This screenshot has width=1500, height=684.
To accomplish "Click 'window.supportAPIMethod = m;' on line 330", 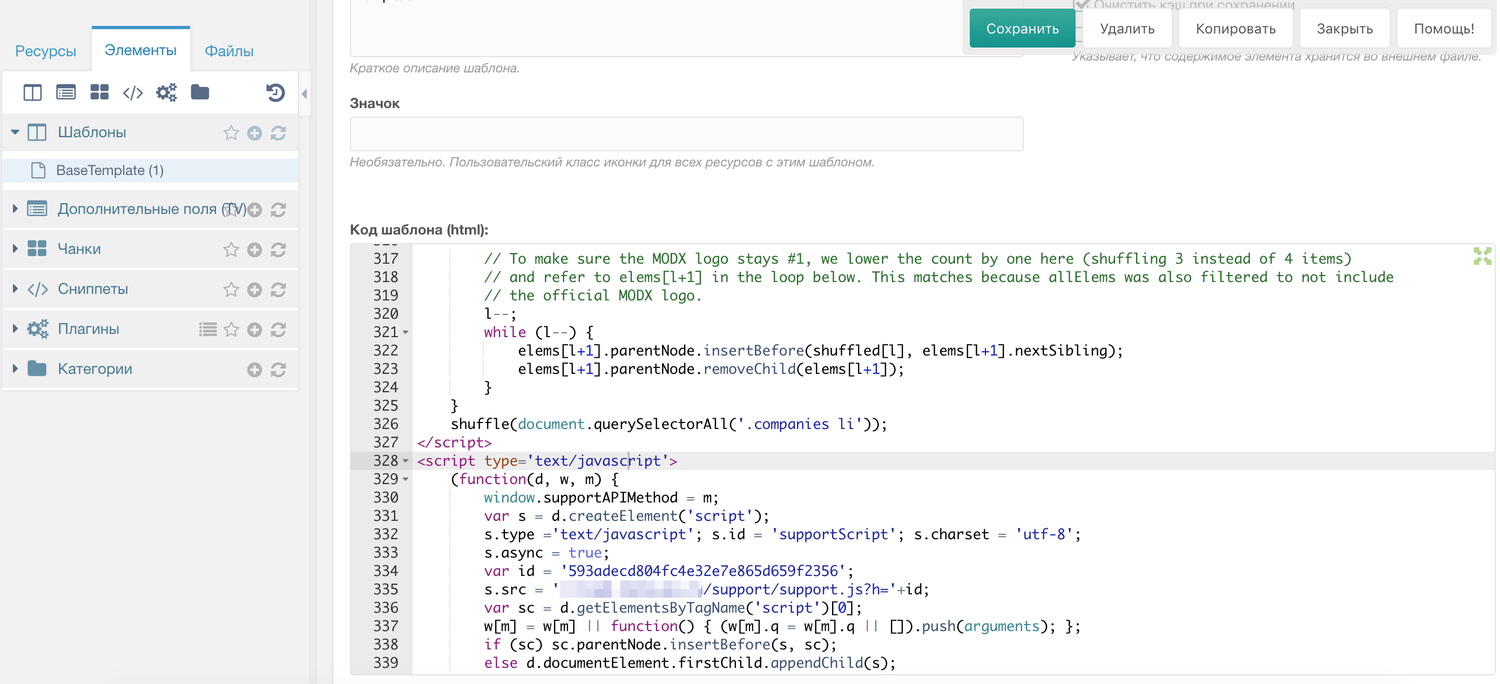I will [601, 498].
